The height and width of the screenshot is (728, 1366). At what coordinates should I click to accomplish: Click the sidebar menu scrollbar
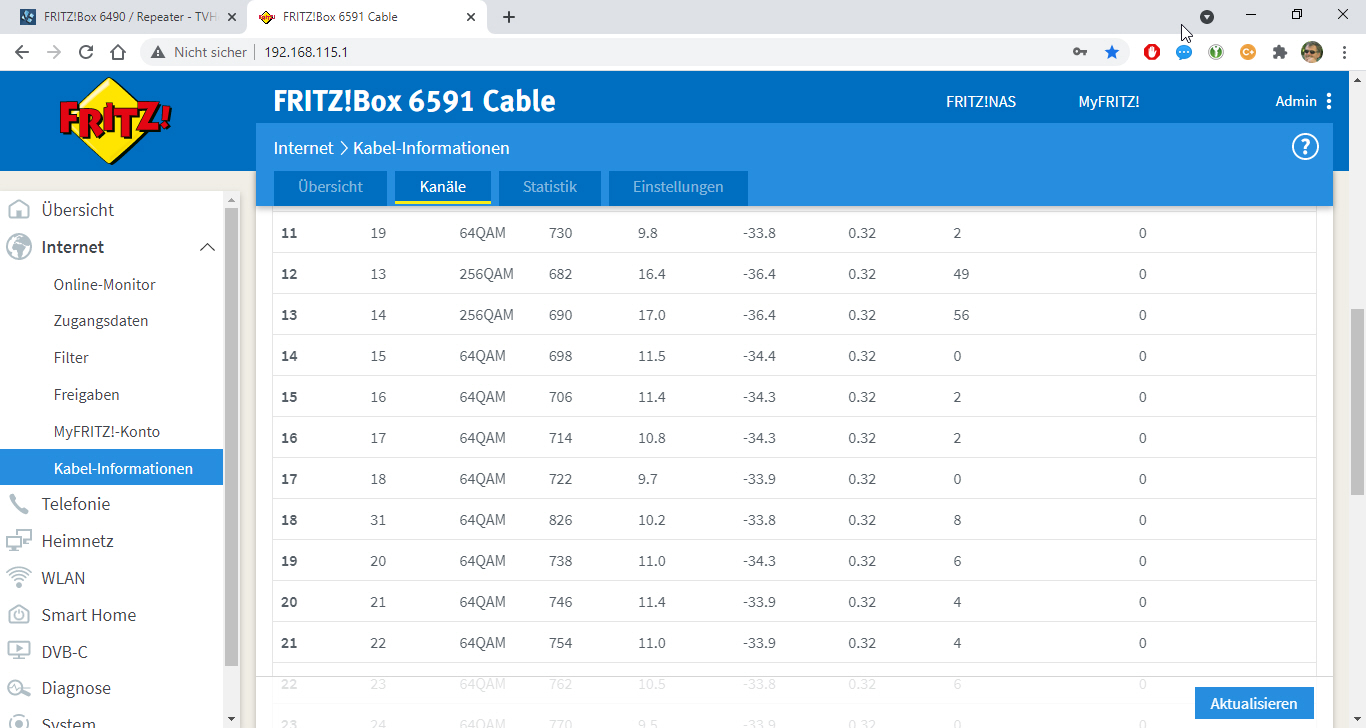tap(231, 437)
